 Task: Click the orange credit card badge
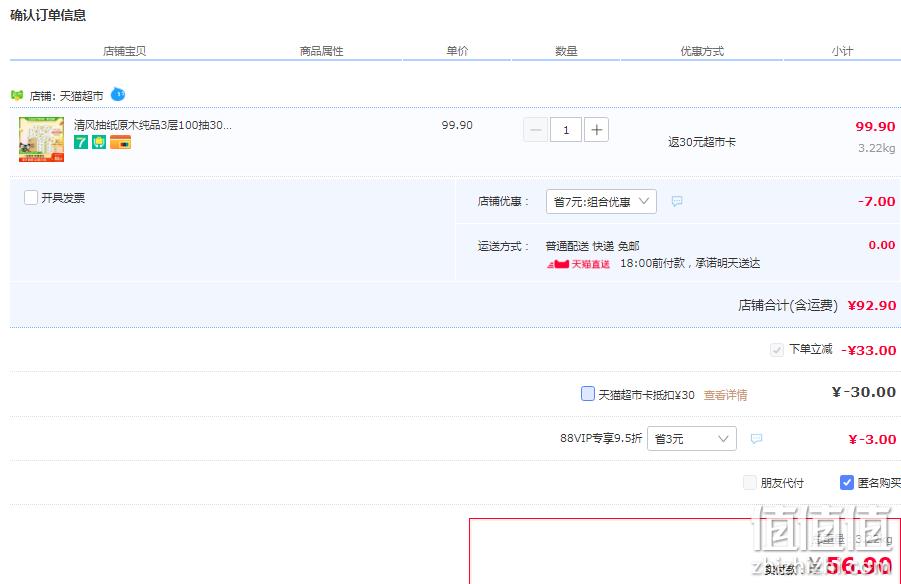(121, 142)
